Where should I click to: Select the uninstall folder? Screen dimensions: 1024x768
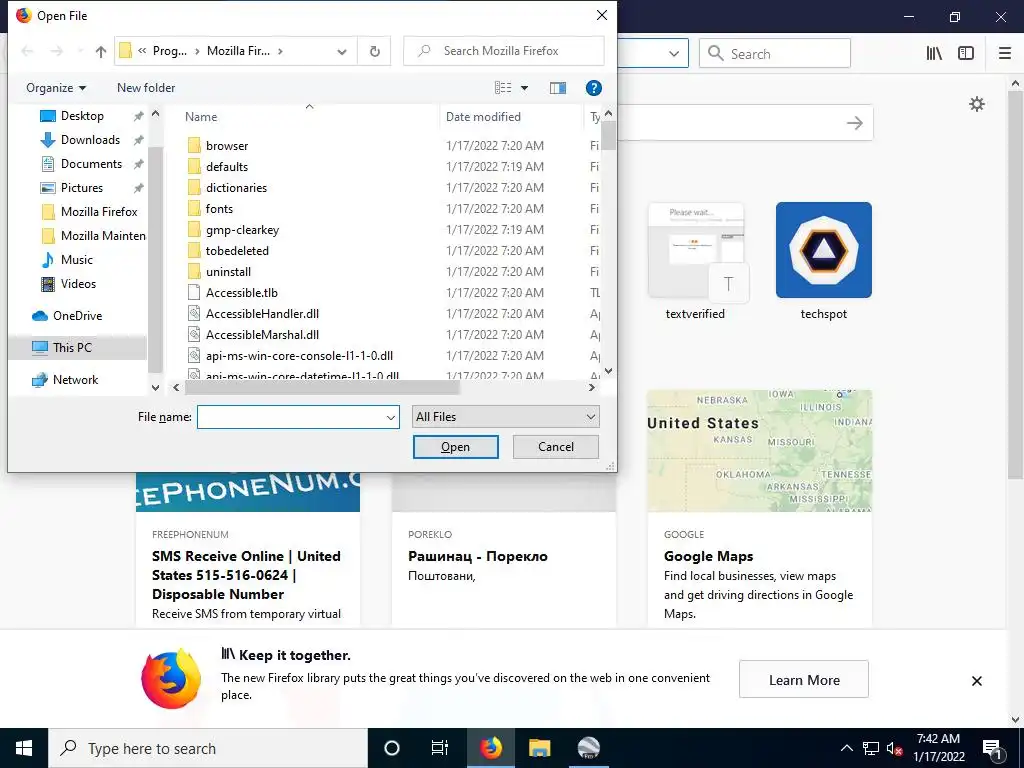(228, 272)
